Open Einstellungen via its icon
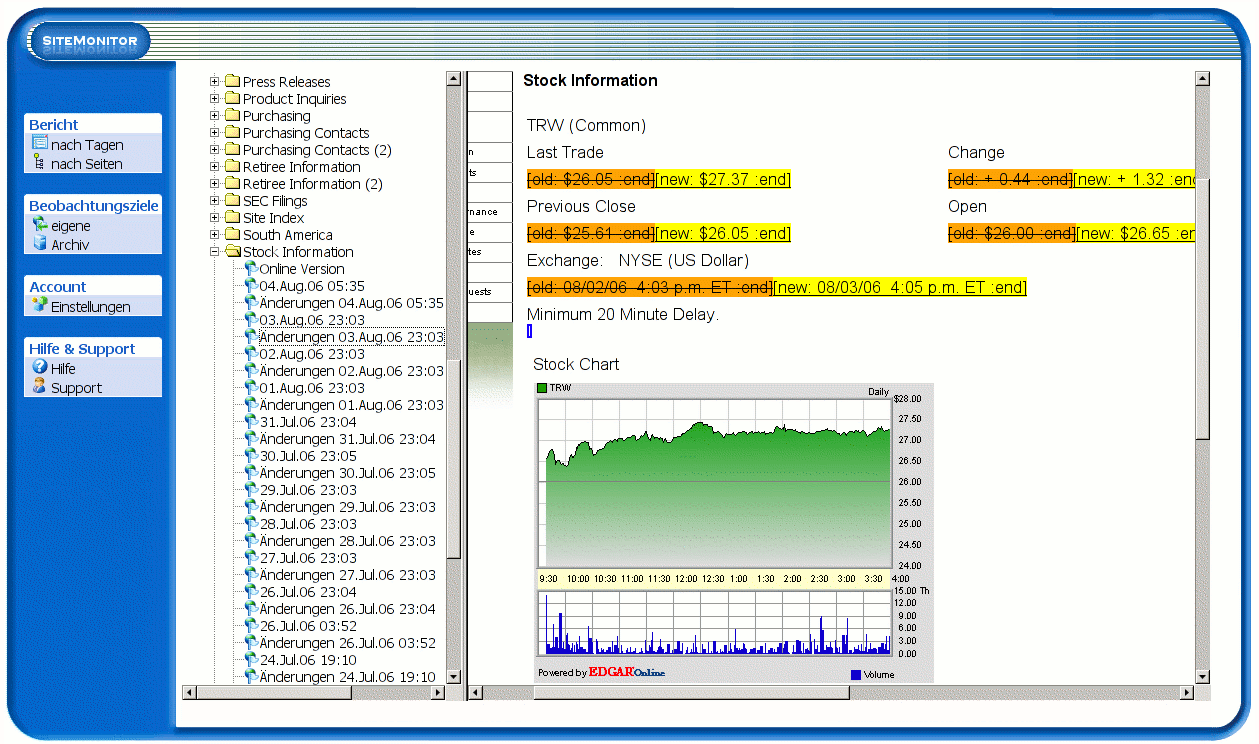 pos(40,306)
